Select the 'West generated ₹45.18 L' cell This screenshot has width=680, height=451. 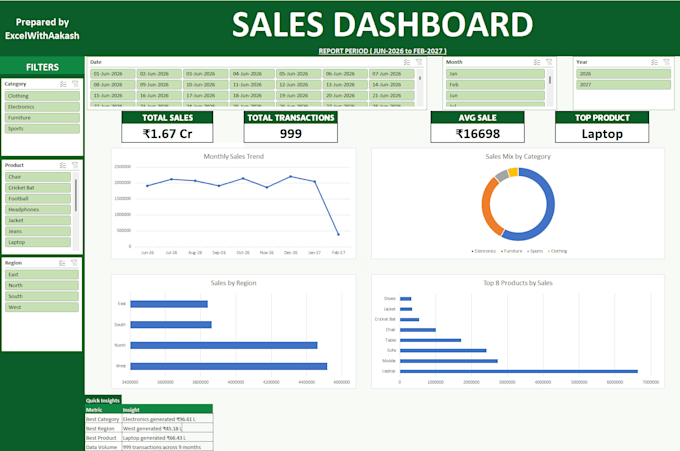click(x=167, y=428)
